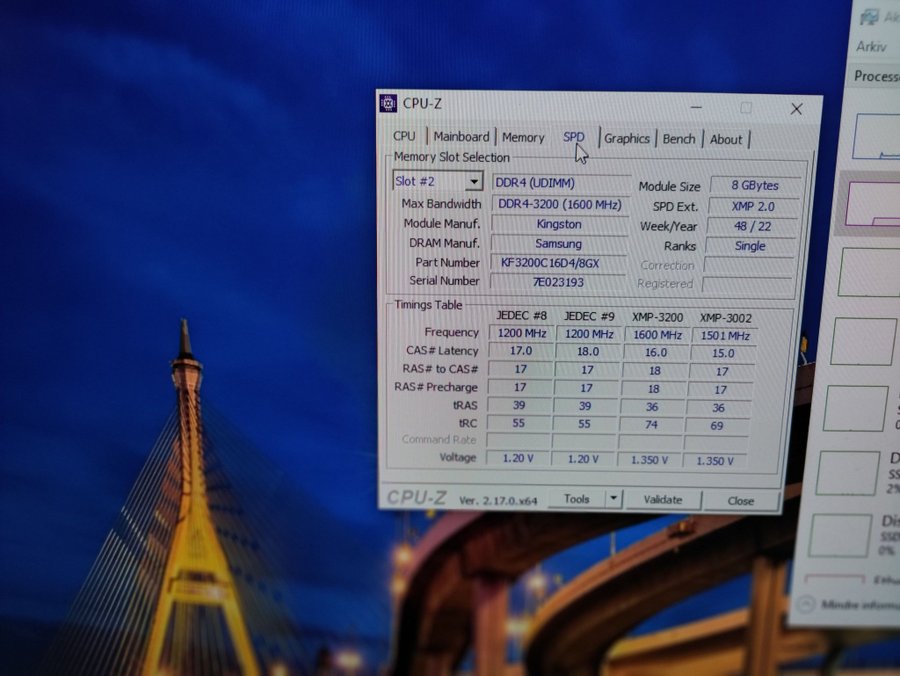Close the CPU-Z window with the X
Screen dimensions: 900x676
point(796,109)
